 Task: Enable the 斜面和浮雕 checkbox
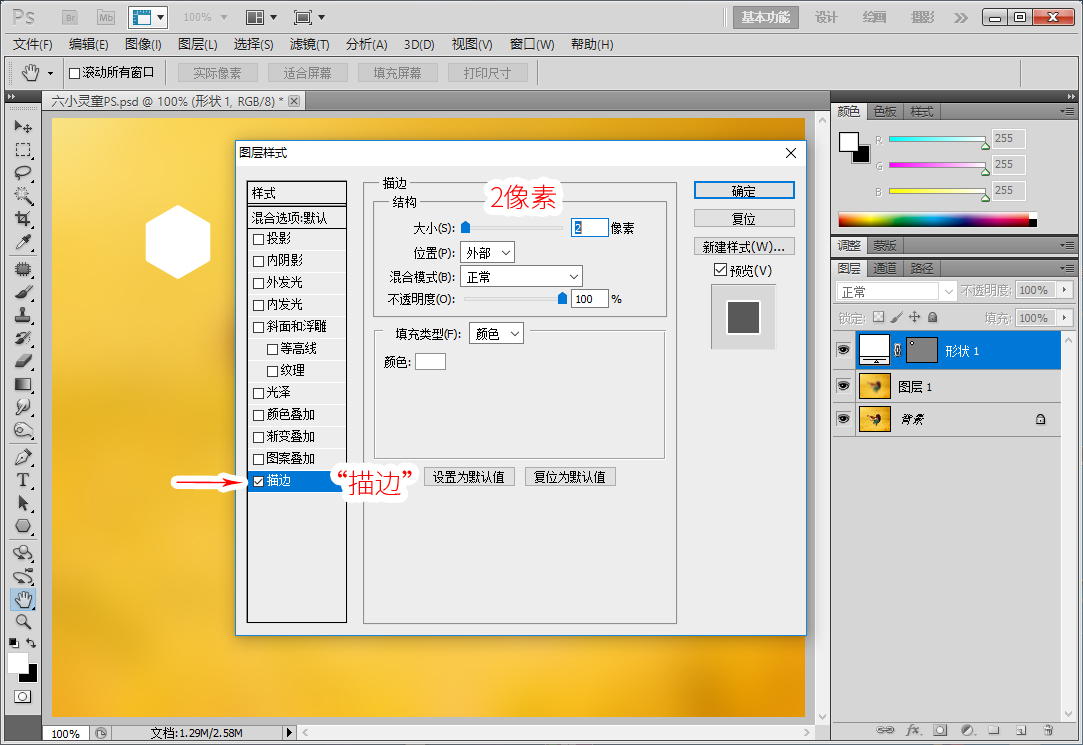[x=258, y=327]
